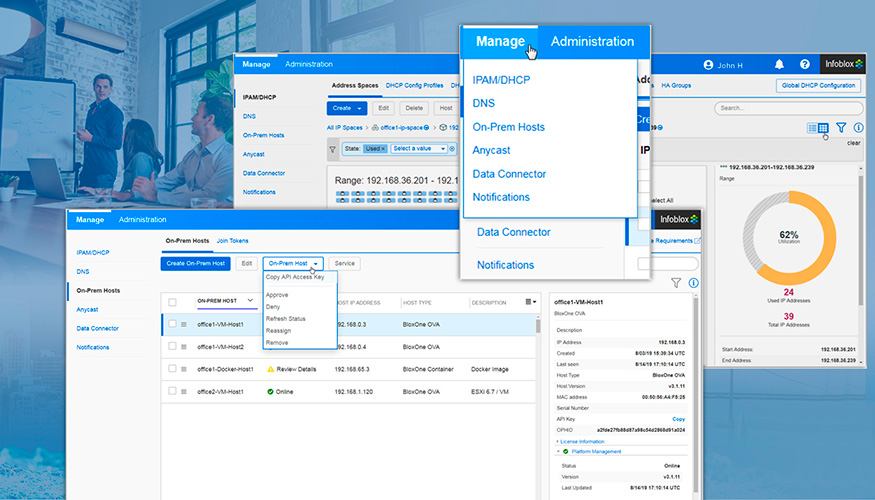Open the column chooser dropdown in hosts table
The height and width of the screenshot is (500, 875).
coord(531,302)
